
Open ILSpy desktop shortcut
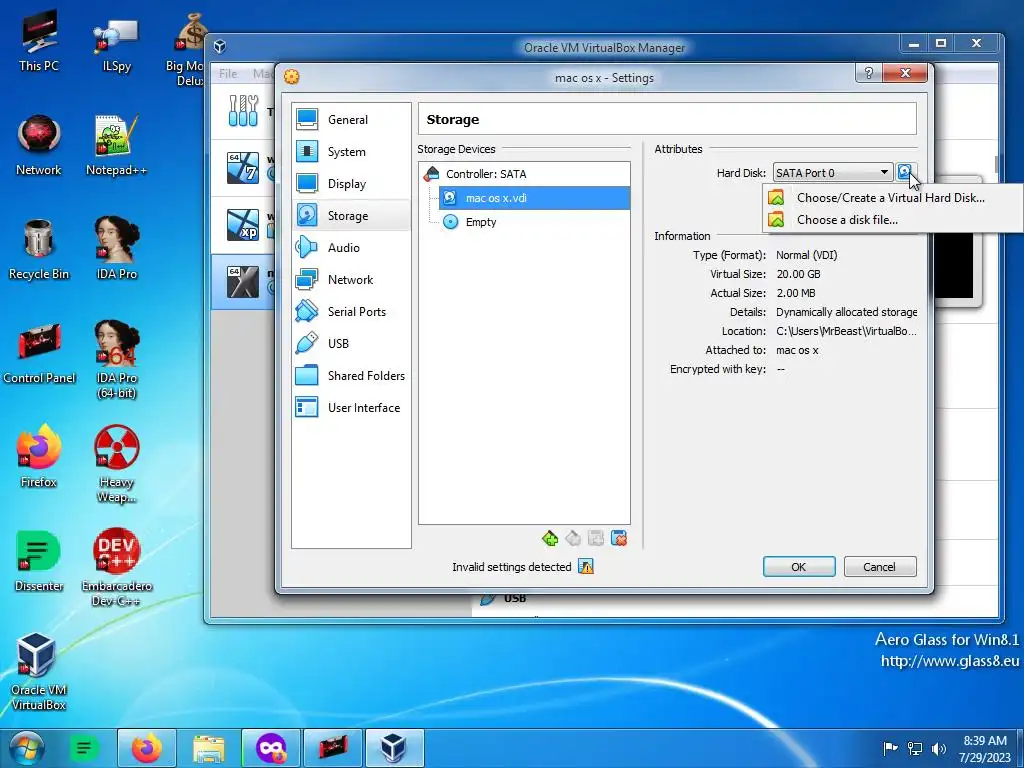(x=116, y=44)
